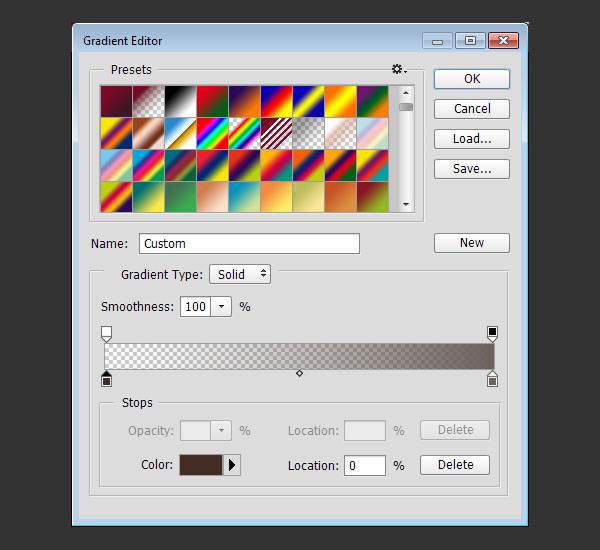Select the blue, yellow, blue gradient preset
The width and height of the screenshot is (600, 550).
[x=308, y=101]
